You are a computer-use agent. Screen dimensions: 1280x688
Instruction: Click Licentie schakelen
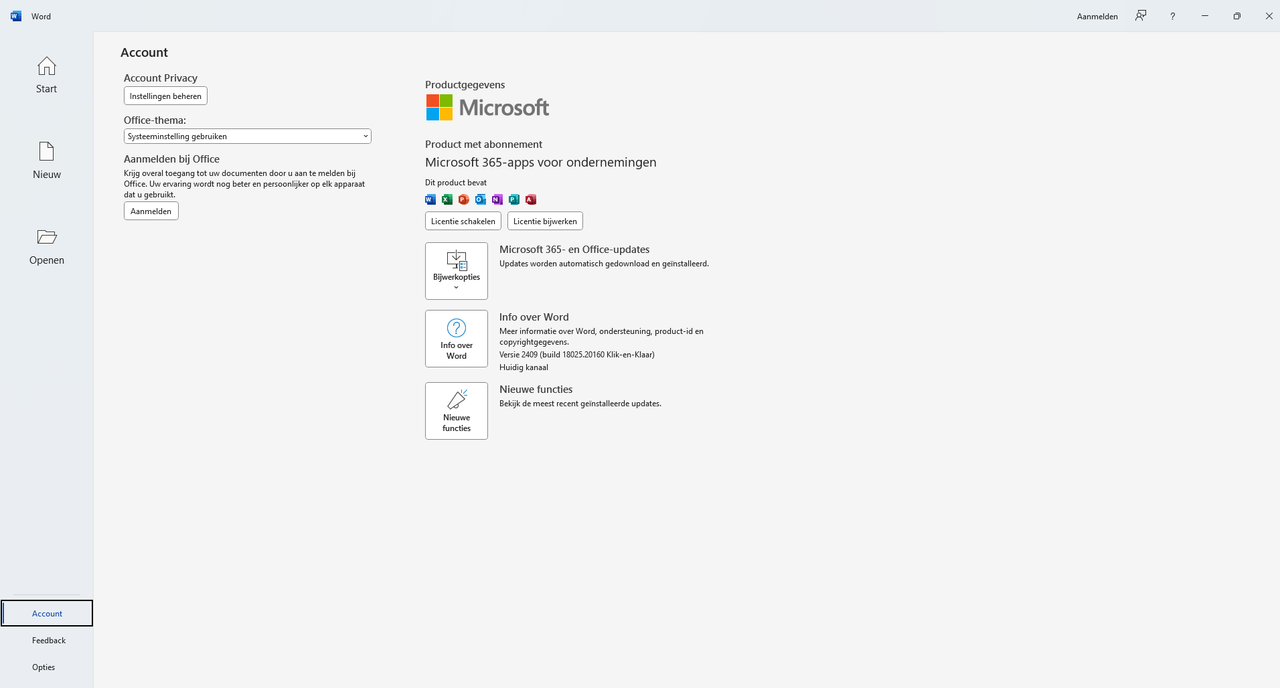coord(463,221)
